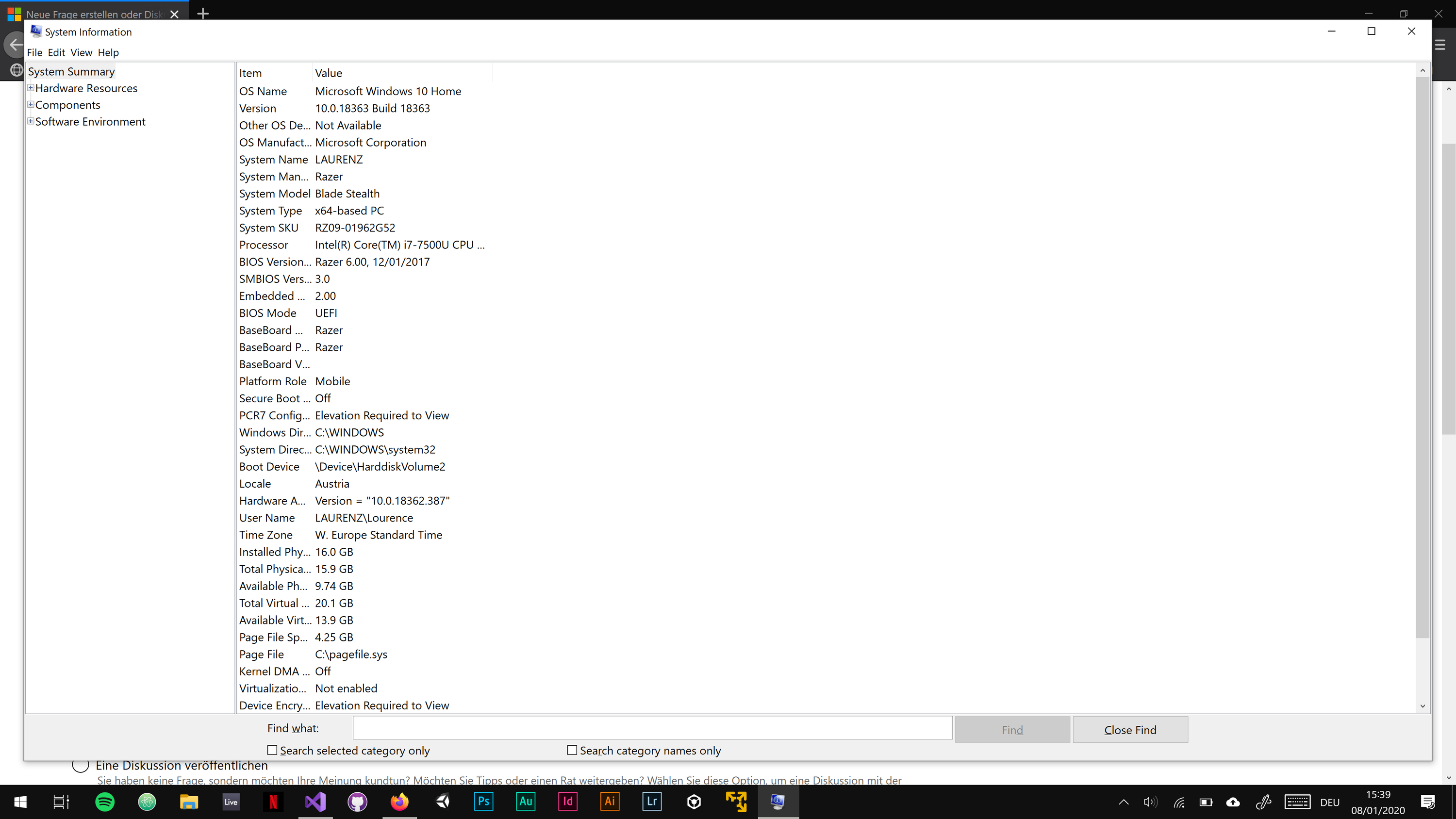Open the View menu
The image size is (1456, 819).
click(x=81, y=52)
